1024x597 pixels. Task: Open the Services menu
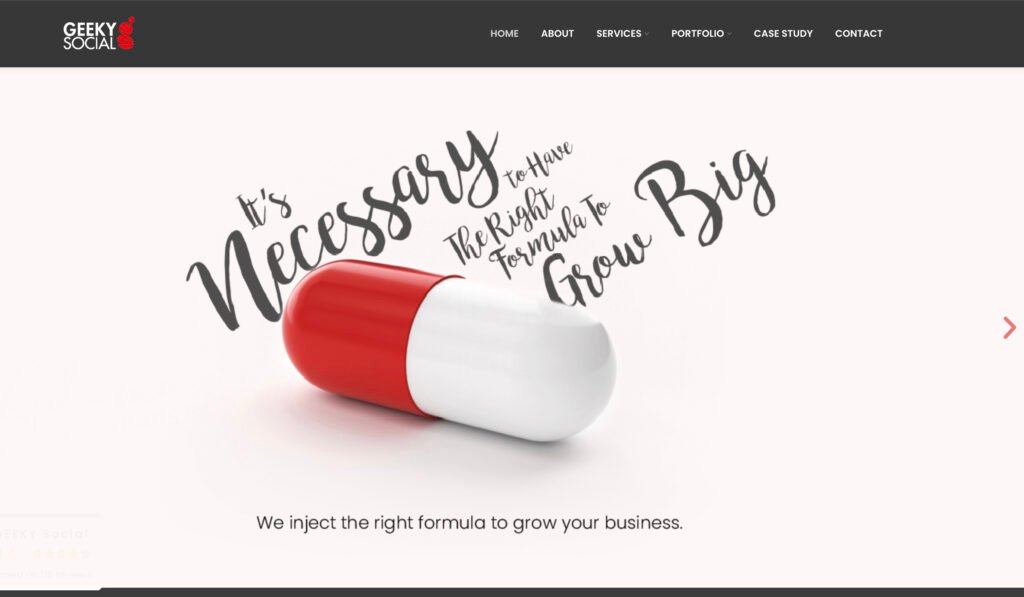pos(618,33)
